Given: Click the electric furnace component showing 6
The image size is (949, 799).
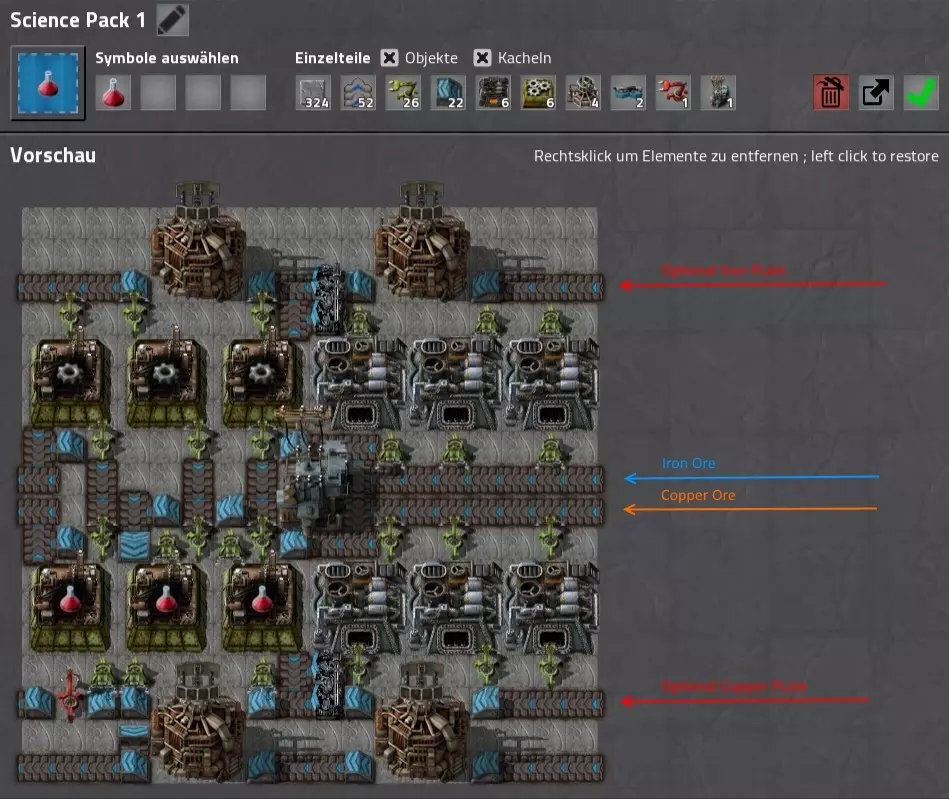Looking at the screenshot, I should coord(493,93).
